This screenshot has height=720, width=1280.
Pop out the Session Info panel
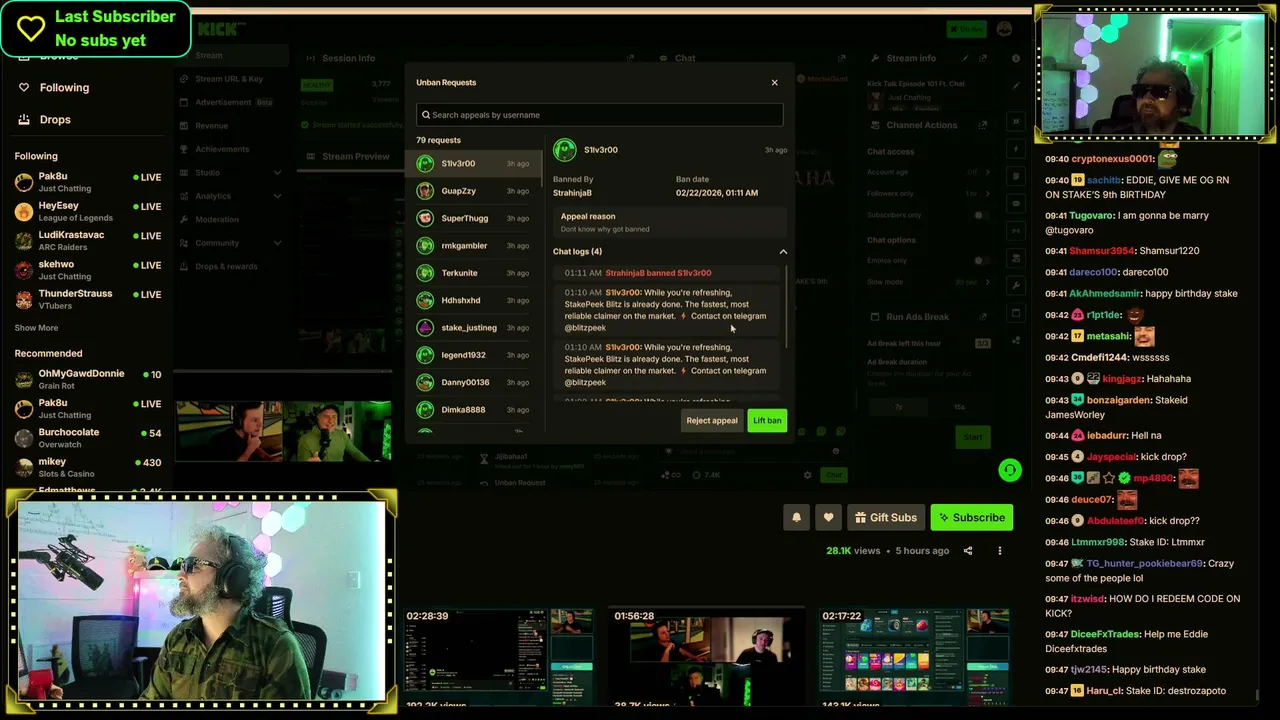click(630, 58)
